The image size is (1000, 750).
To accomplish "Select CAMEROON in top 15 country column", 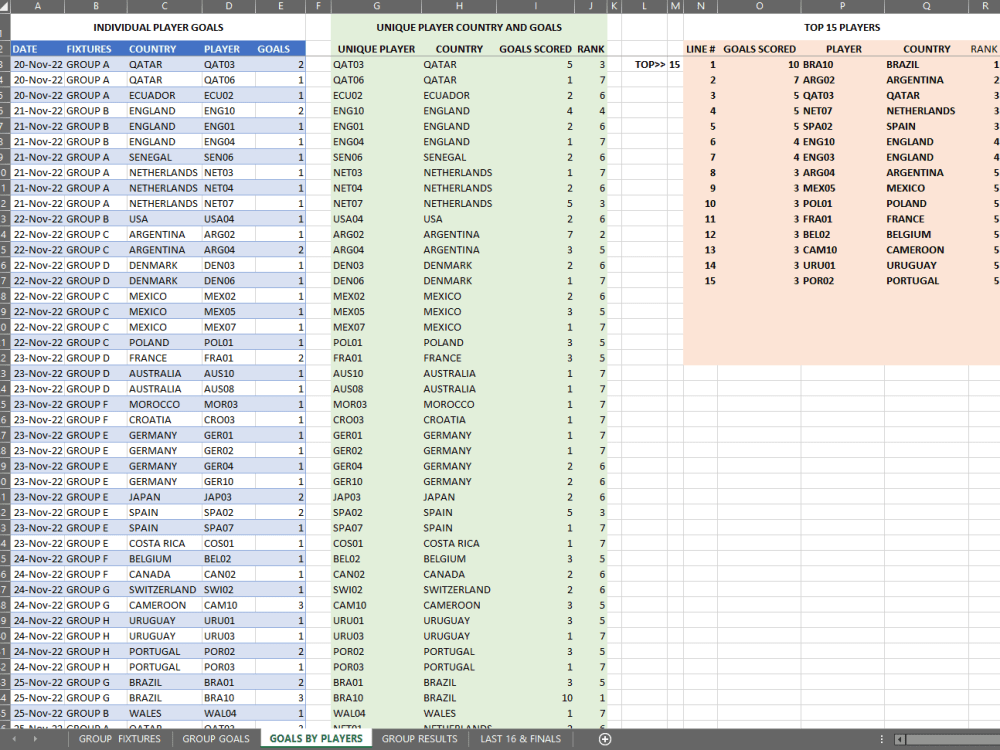I will pos(926,250).
